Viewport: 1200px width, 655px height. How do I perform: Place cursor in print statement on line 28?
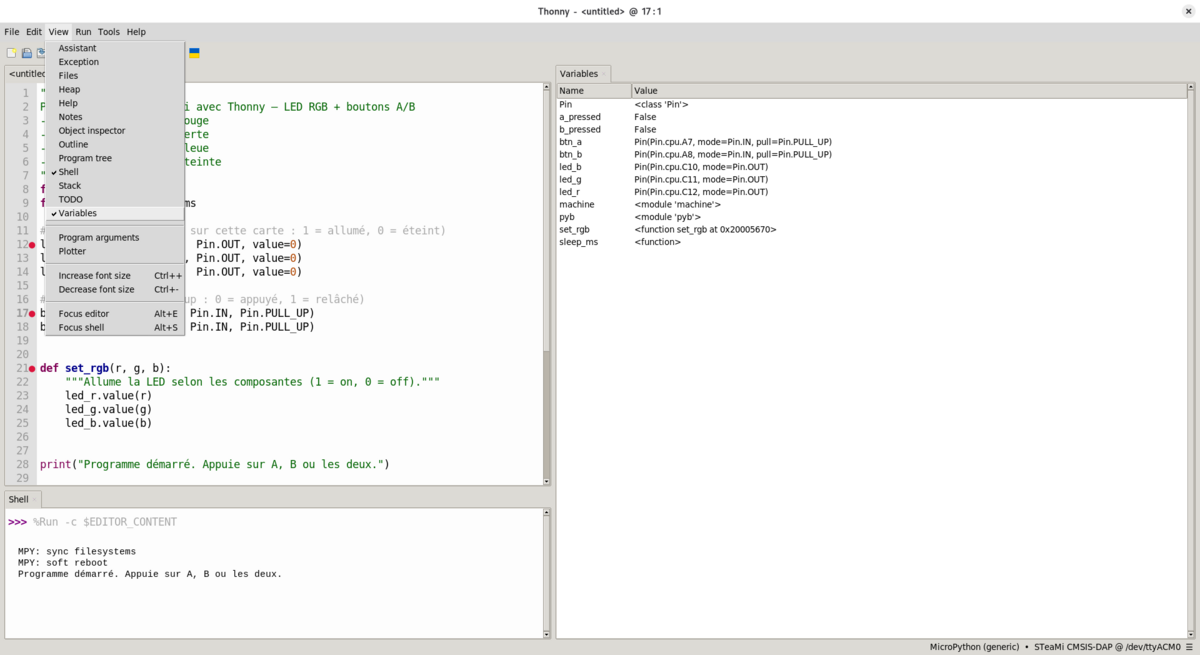click(x=214, y=464)
